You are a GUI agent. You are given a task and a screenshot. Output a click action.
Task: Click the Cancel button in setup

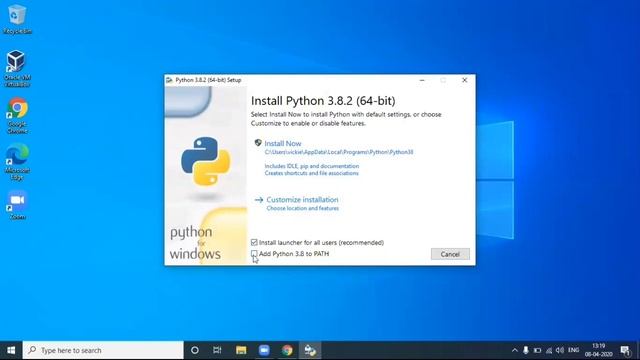(450, 254)
